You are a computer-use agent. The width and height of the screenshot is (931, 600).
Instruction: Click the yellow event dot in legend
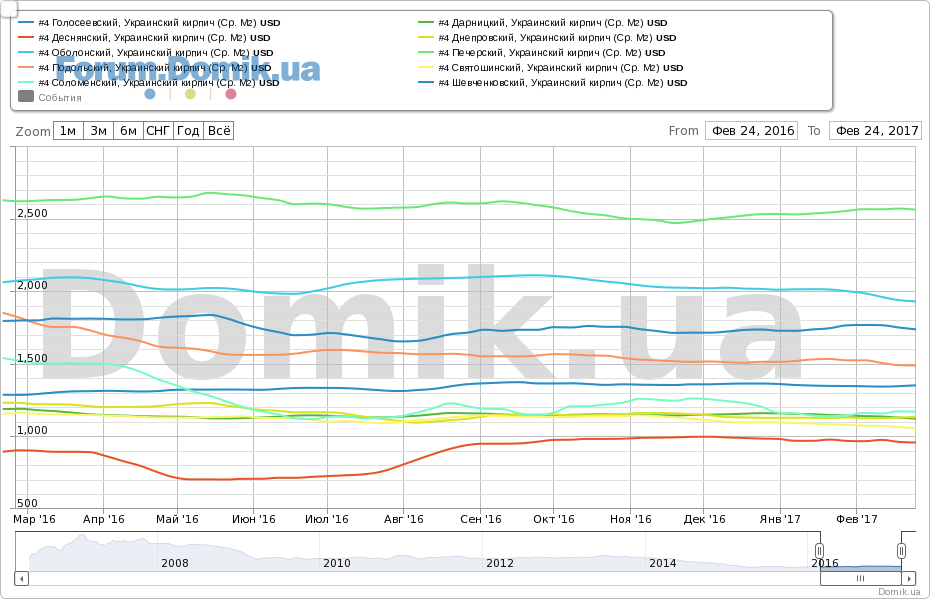[190, 94]
